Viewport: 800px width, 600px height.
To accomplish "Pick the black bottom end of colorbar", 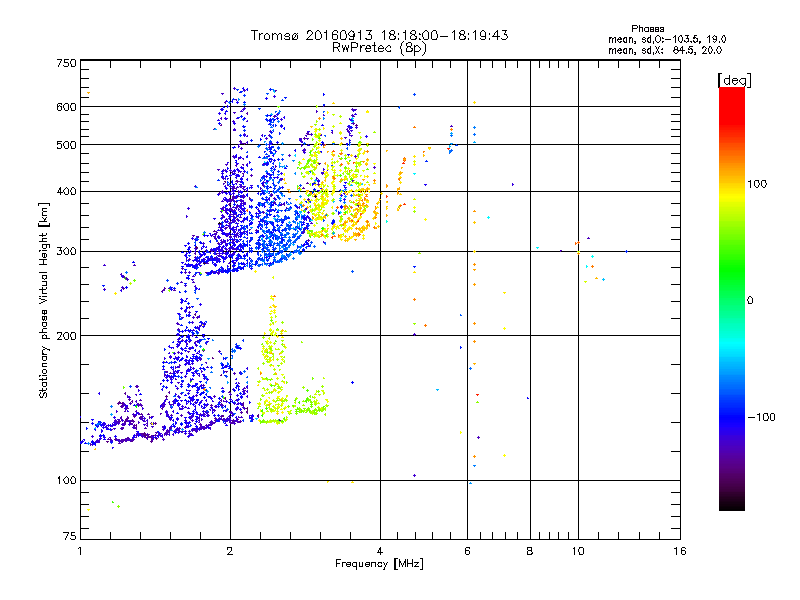I will coord(732,503).
